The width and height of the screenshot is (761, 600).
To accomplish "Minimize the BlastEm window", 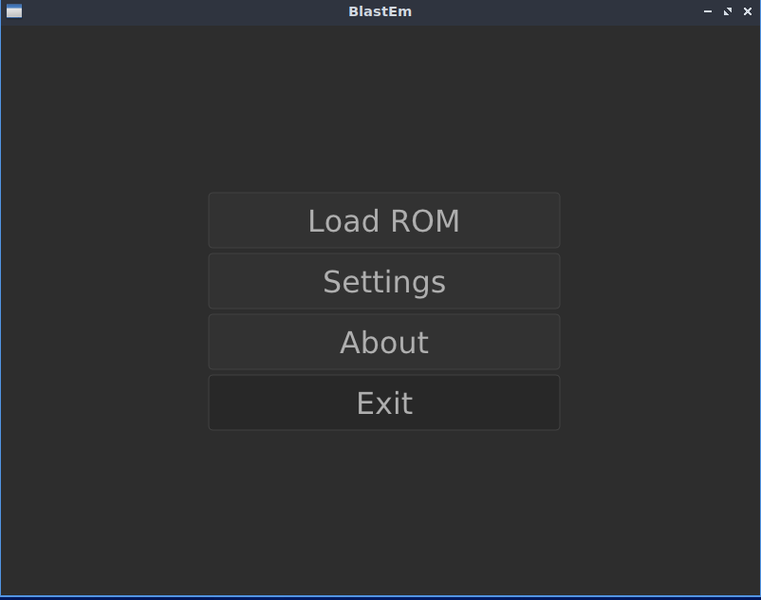I will pos(708,12).
